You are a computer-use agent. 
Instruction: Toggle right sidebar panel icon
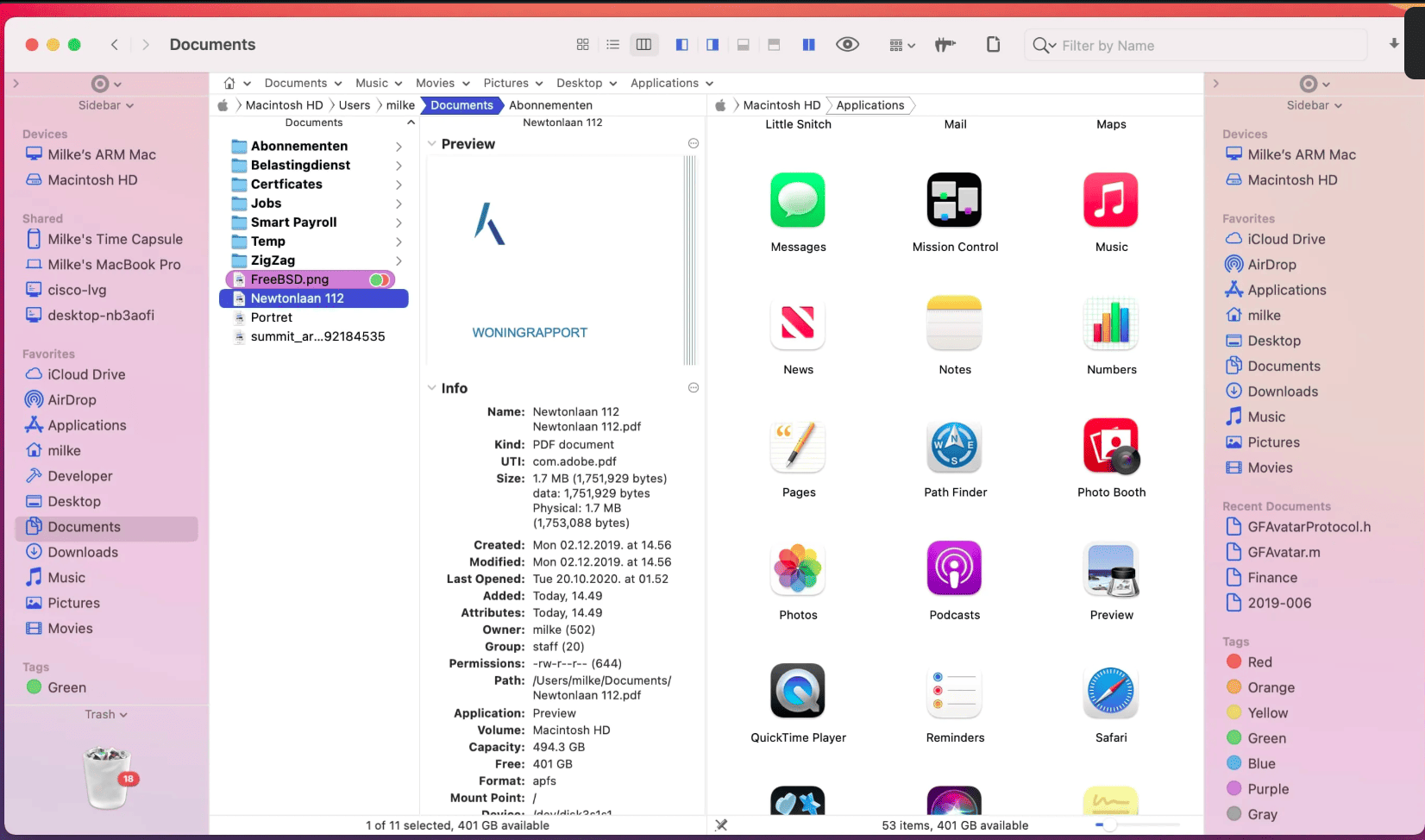click(x=712, y=45)
